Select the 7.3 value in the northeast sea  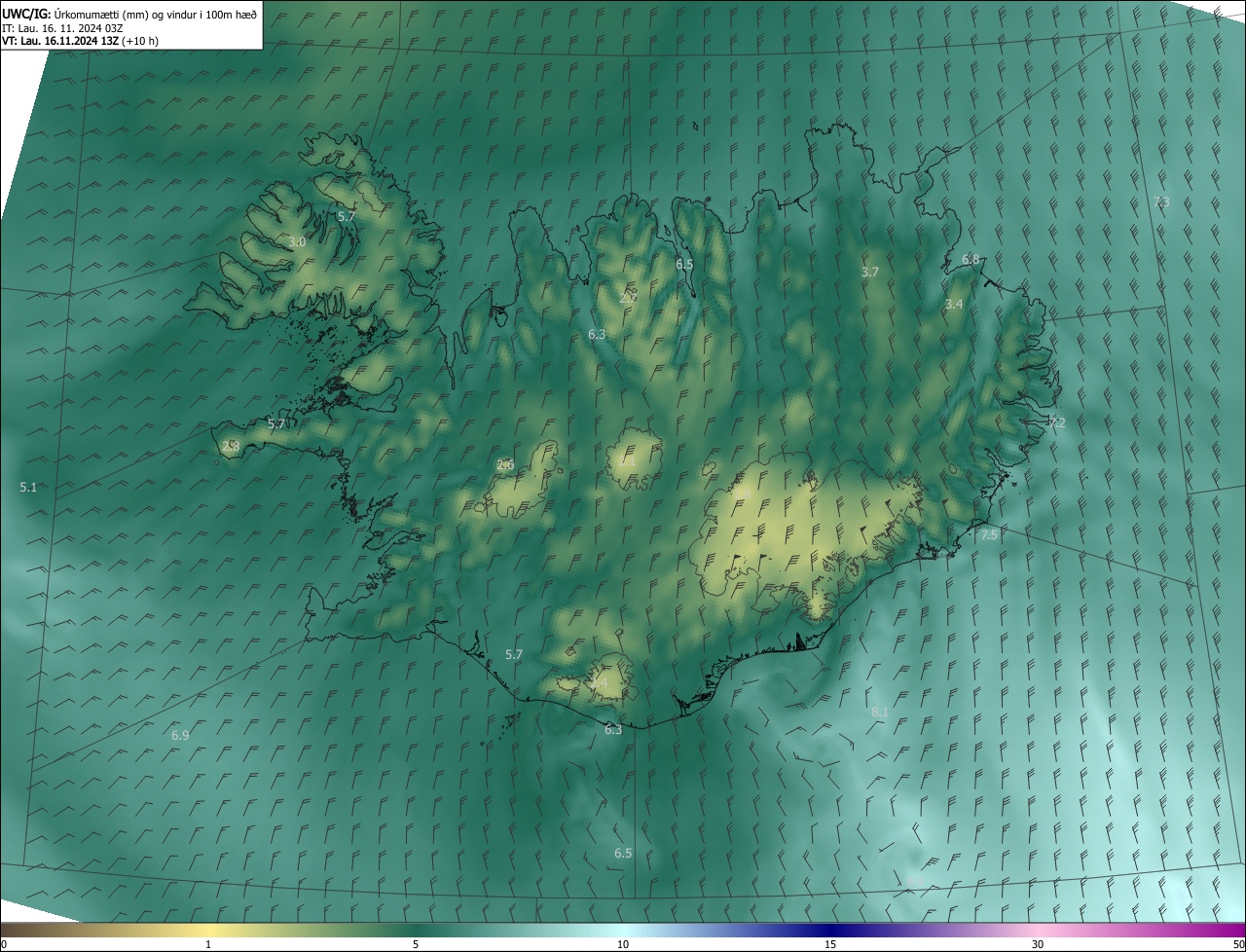tap(1160, 202)
